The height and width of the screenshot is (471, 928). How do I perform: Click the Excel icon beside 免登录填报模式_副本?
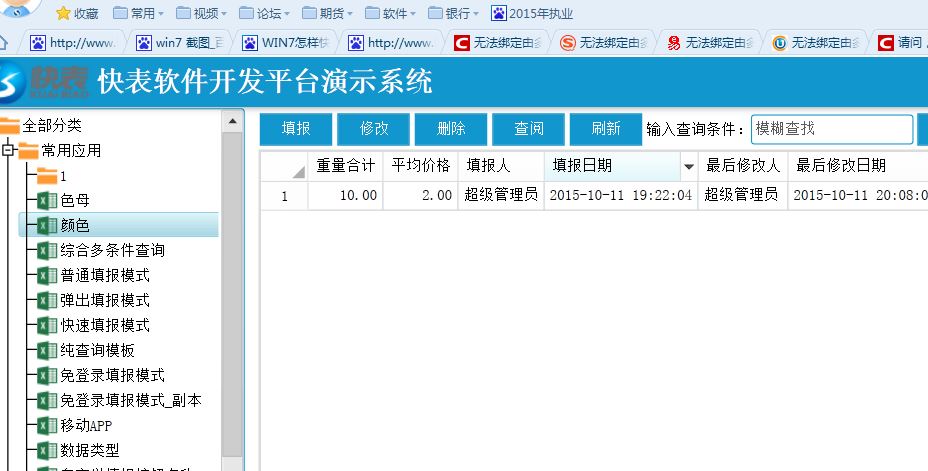click(x=47, y=401)
